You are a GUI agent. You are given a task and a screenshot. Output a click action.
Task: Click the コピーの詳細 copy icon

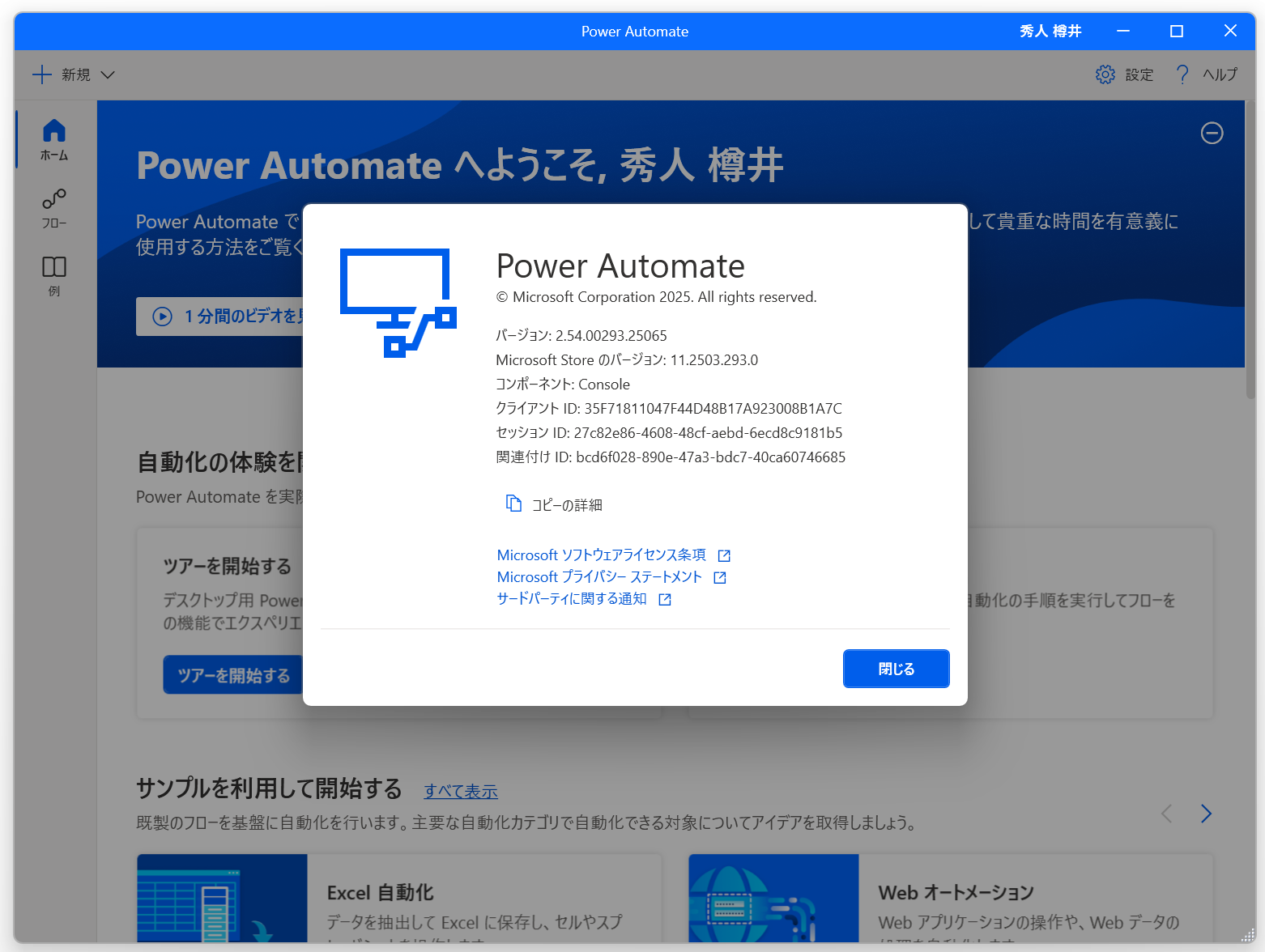click(514, 503)
